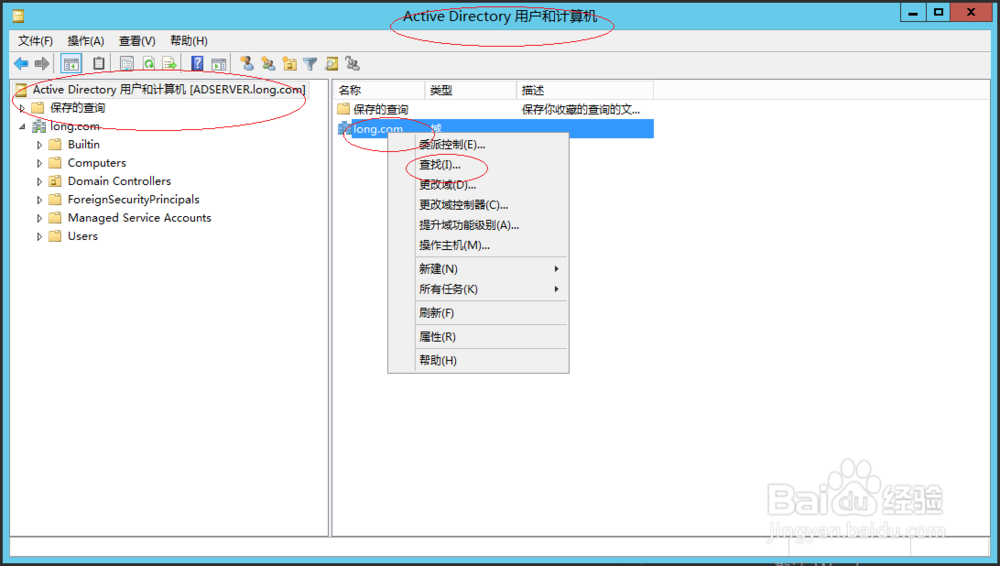Click the 保存的查询 folder icon in right pane

point(344,109)
